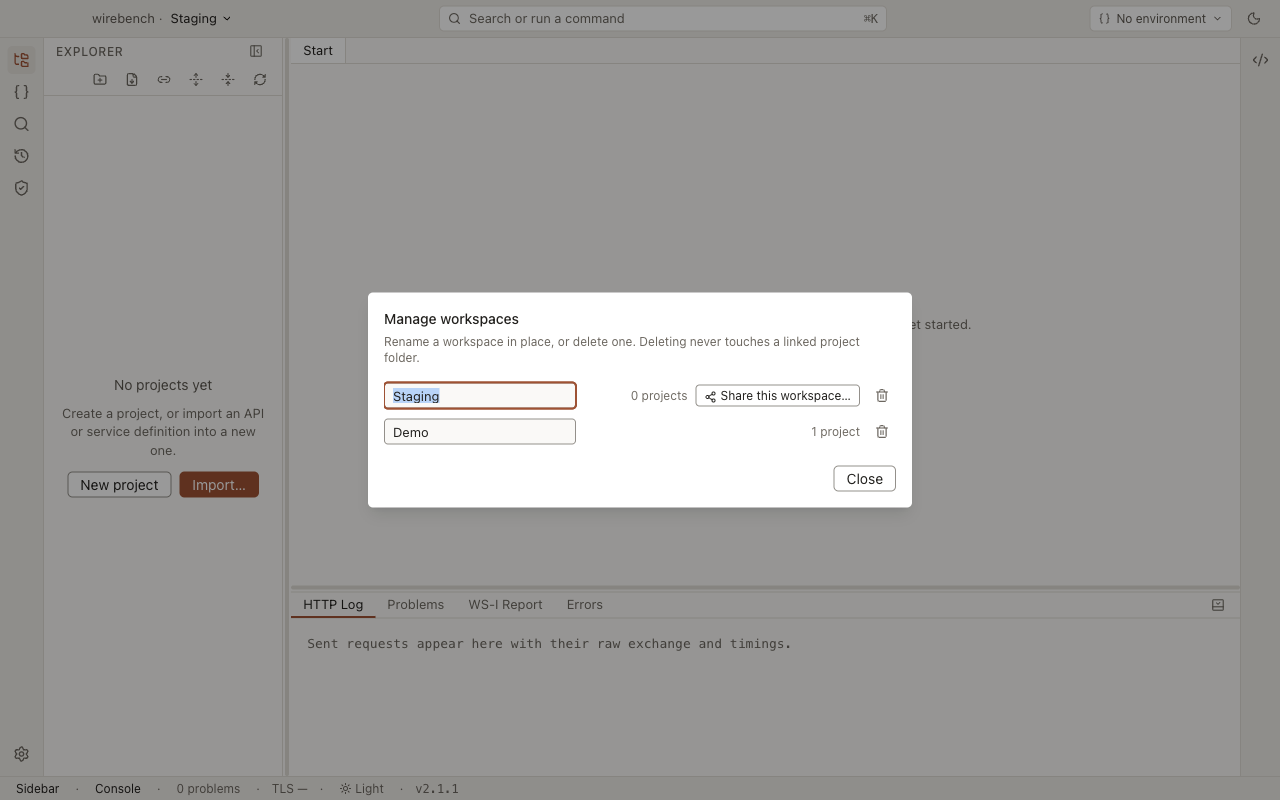Toggle Sidebar from the status bar
The width and height of the screenshot is (1280, 800).
38,789
